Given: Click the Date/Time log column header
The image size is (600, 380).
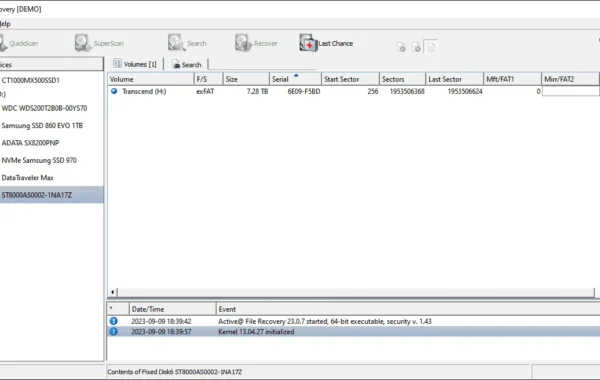Looking at the screenshot, I should coord(172,309).
